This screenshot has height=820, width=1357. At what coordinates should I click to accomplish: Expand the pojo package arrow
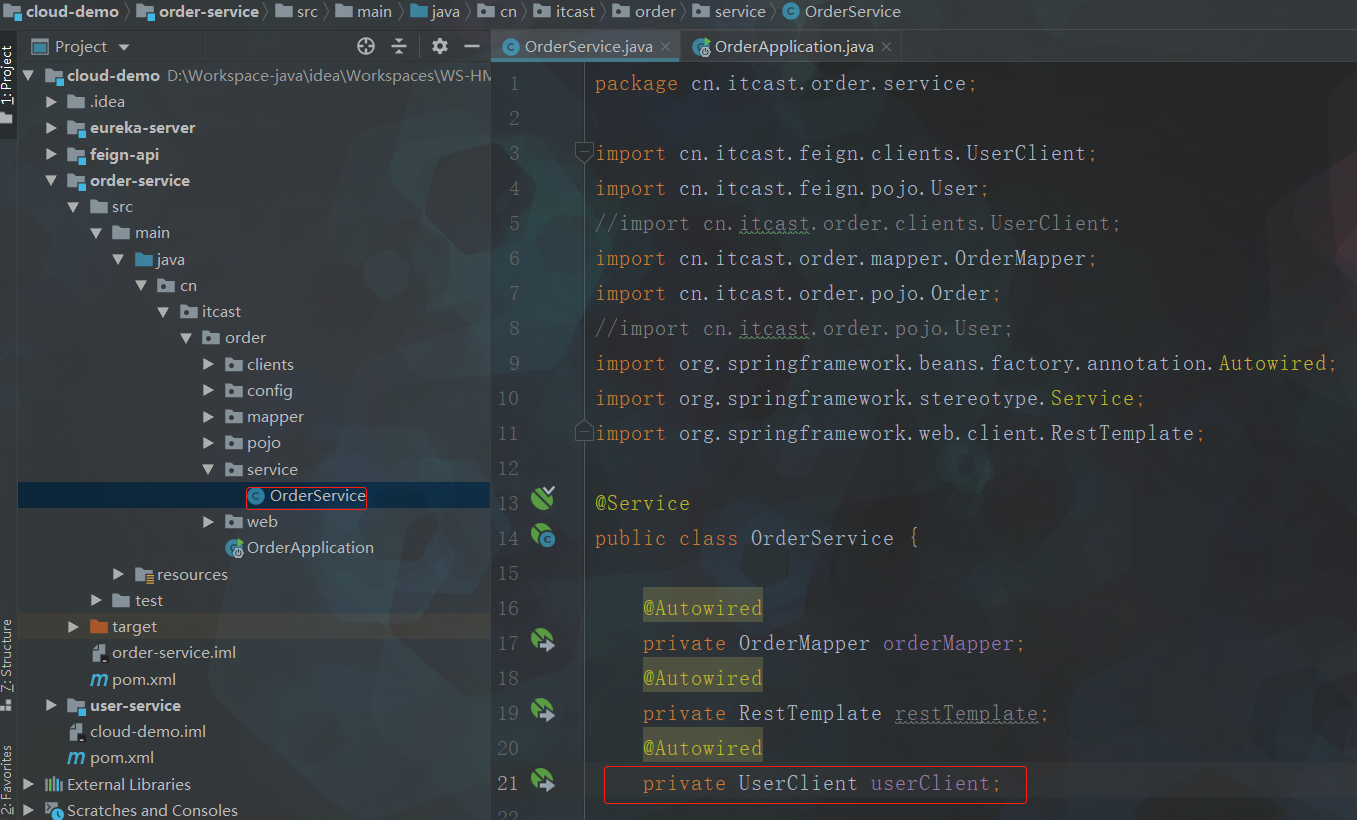[x=208, y=443]
